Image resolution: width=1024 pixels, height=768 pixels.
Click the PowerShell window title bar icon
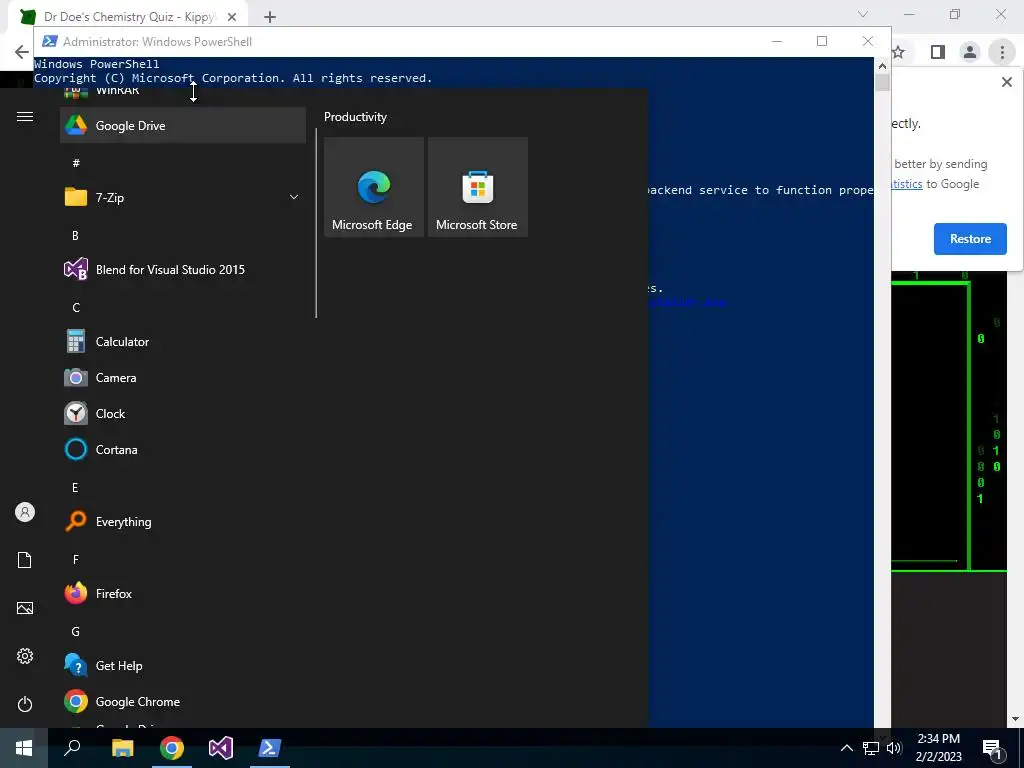pyautogui.click(x=49, y=41)
